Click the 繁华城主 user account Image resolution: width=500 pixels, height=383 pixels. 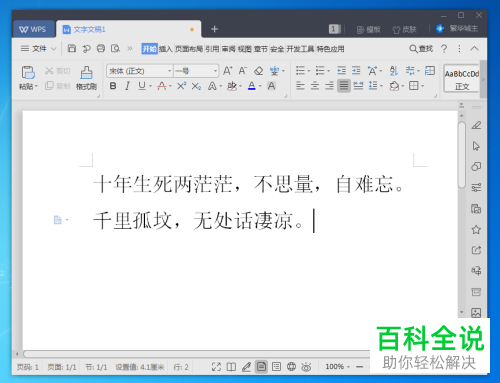coord(457,29)
